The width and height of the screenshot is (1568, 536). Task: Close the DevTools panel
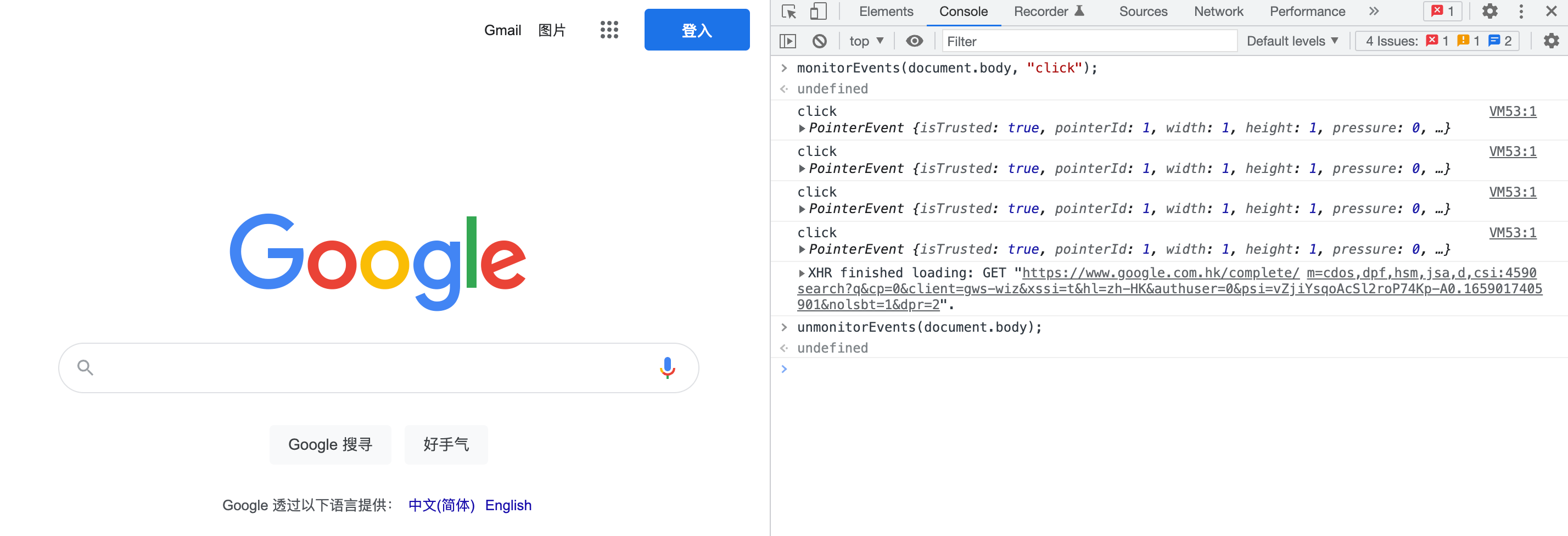(1551, 12)
